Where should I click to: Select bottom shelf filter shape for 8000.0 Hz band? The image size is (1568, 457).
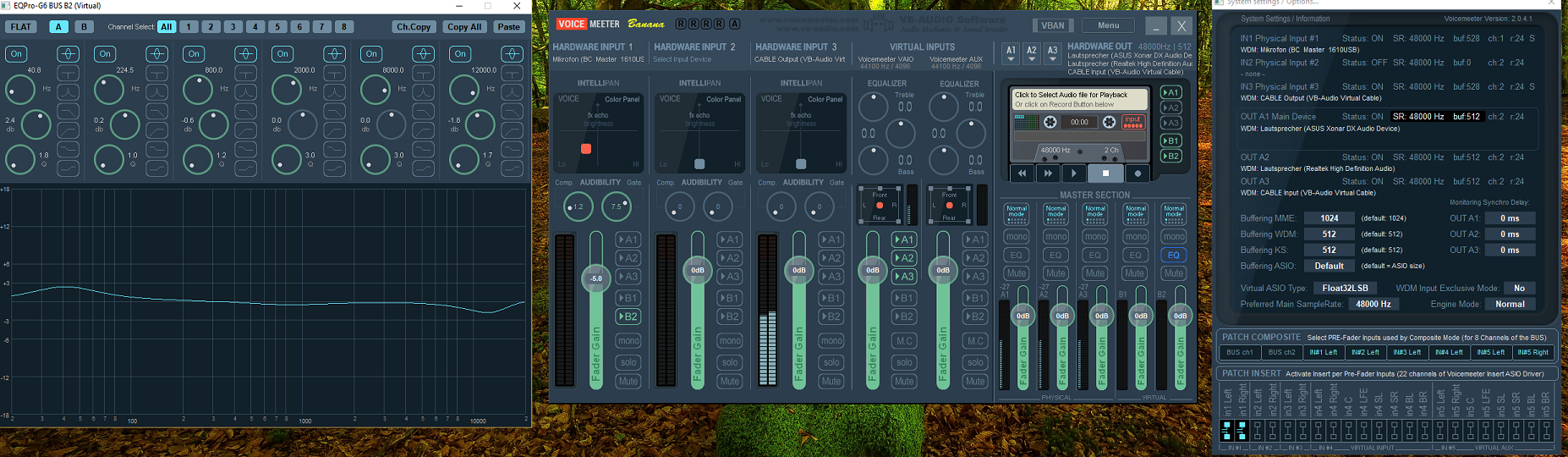click(x=423, y=168)
